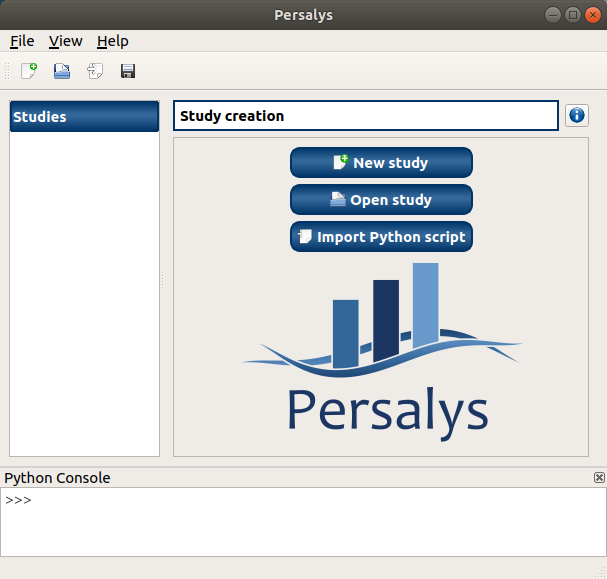
Task: Minimize the Persalys window
Action: tap(553, 14)
